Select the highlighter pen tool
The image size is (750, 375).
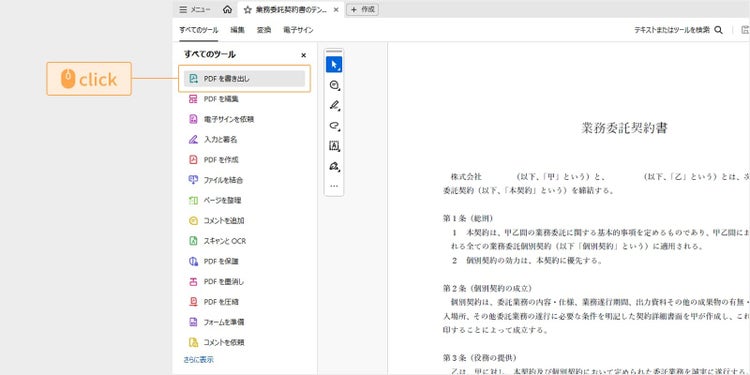(334, 105)
